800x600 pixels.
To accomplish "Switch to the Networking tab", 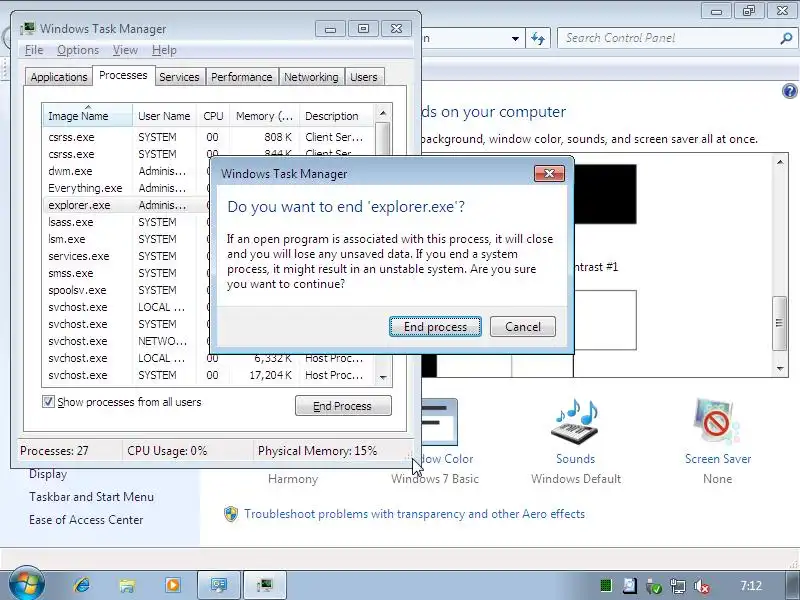I will pyautogui.click(x=311, y=77).
